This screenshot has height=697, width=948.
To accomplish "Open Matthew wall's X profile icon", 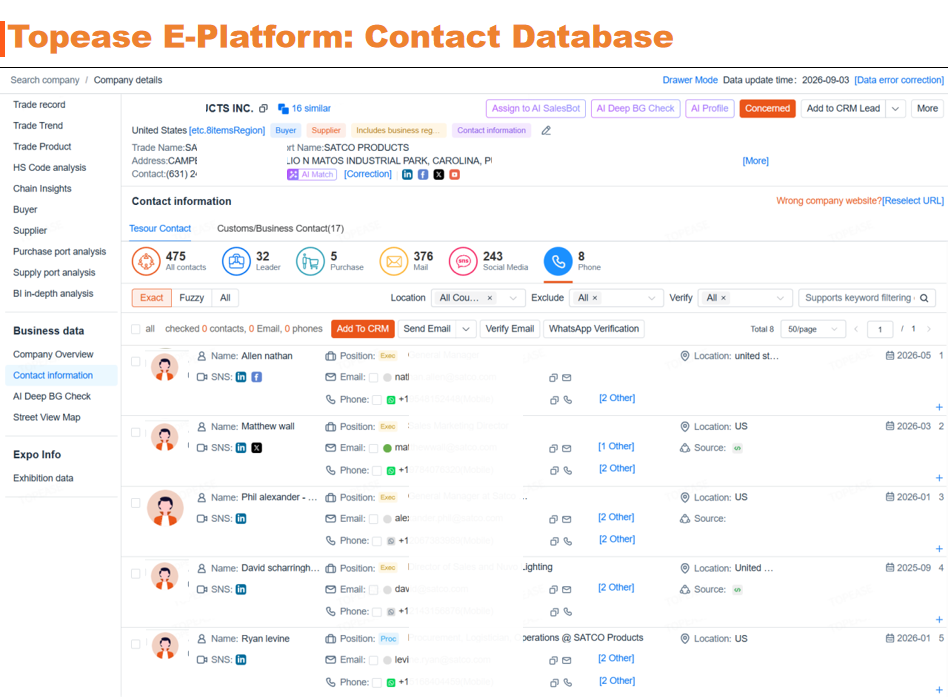I will [x=256, y=448].
